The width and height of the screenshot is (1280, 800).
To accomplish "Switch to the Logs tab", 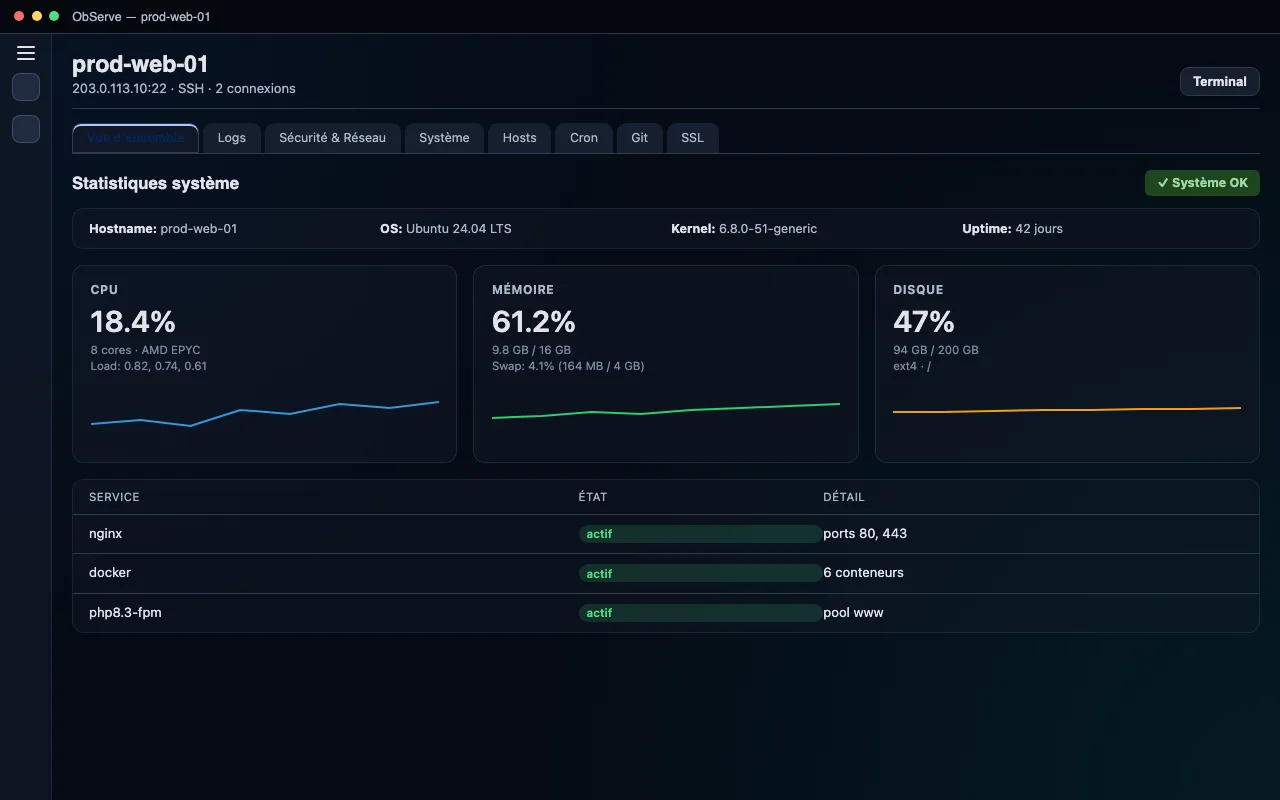I will point(231,138).
